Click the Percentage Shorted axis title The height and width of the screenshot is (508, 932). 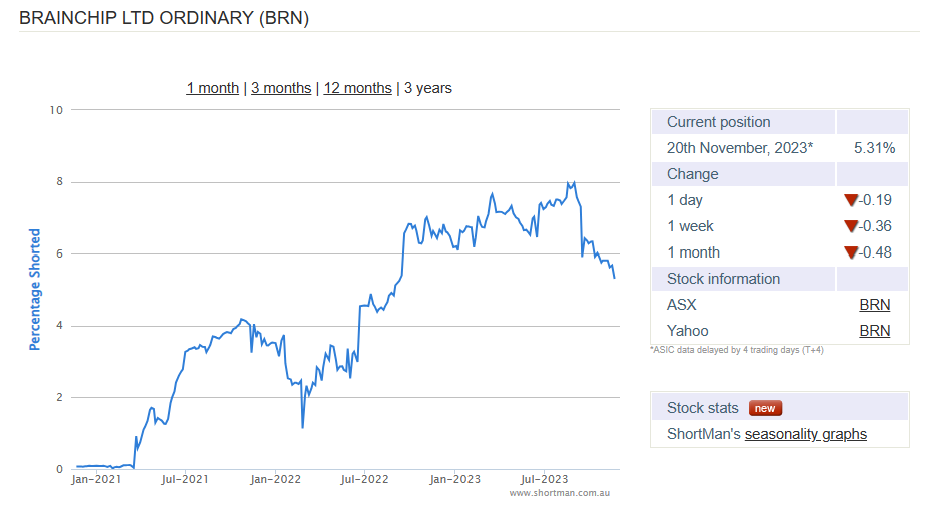pyautogui.click(x=35, y=289)
